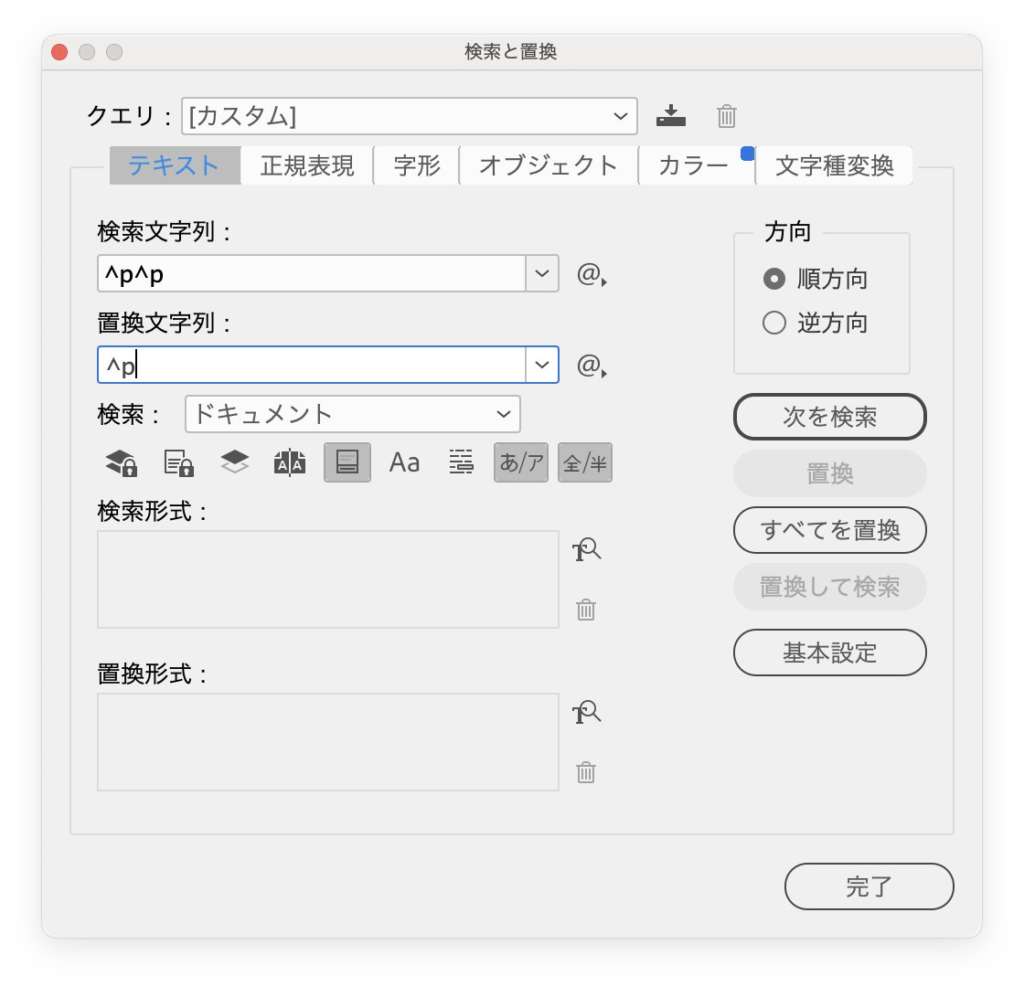Toggle whole word search icon
Viewport: 1024px width, 987px height.
[x=461, y=463]
